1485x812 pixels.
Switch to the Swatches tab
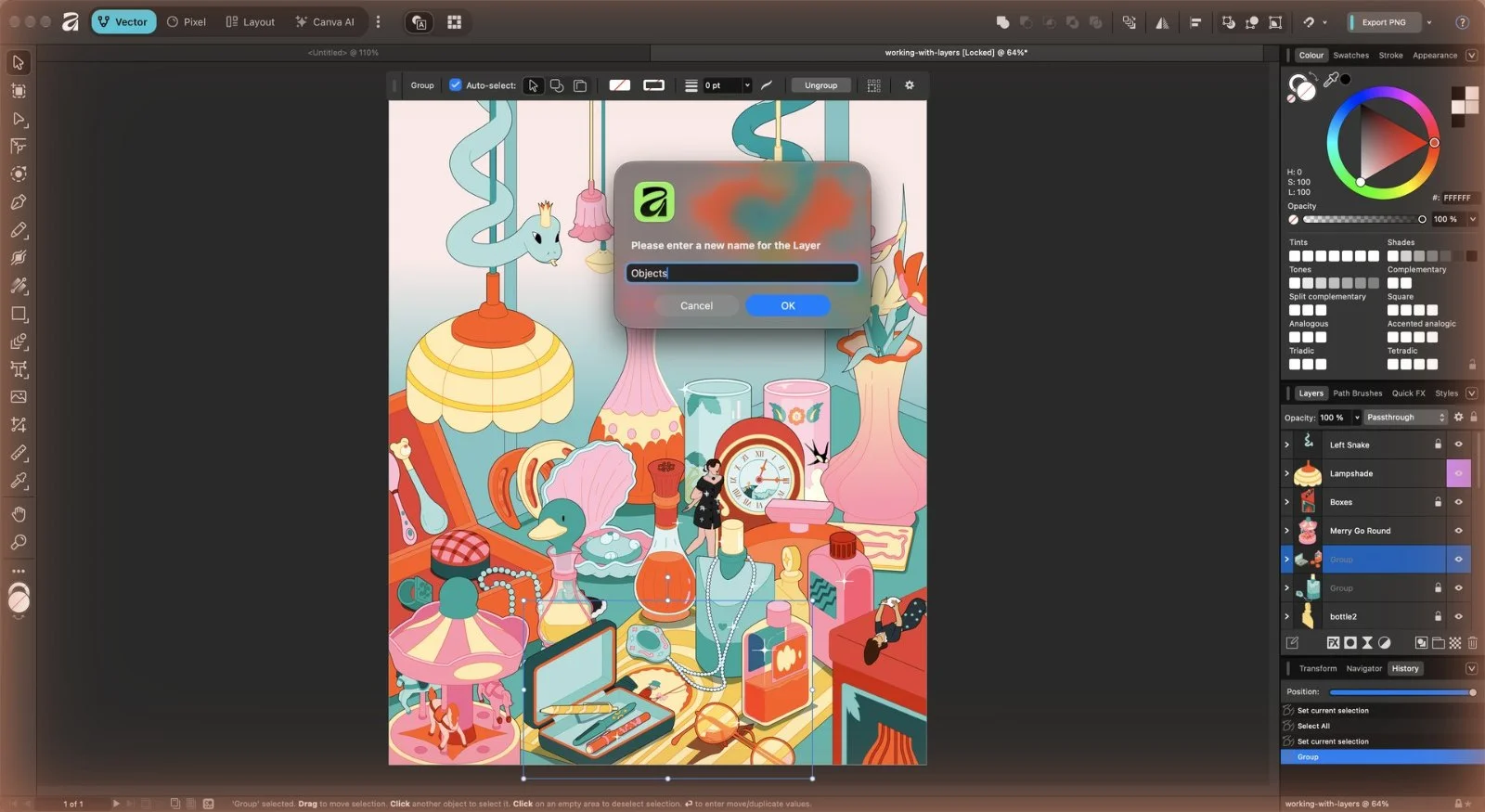1350,56
